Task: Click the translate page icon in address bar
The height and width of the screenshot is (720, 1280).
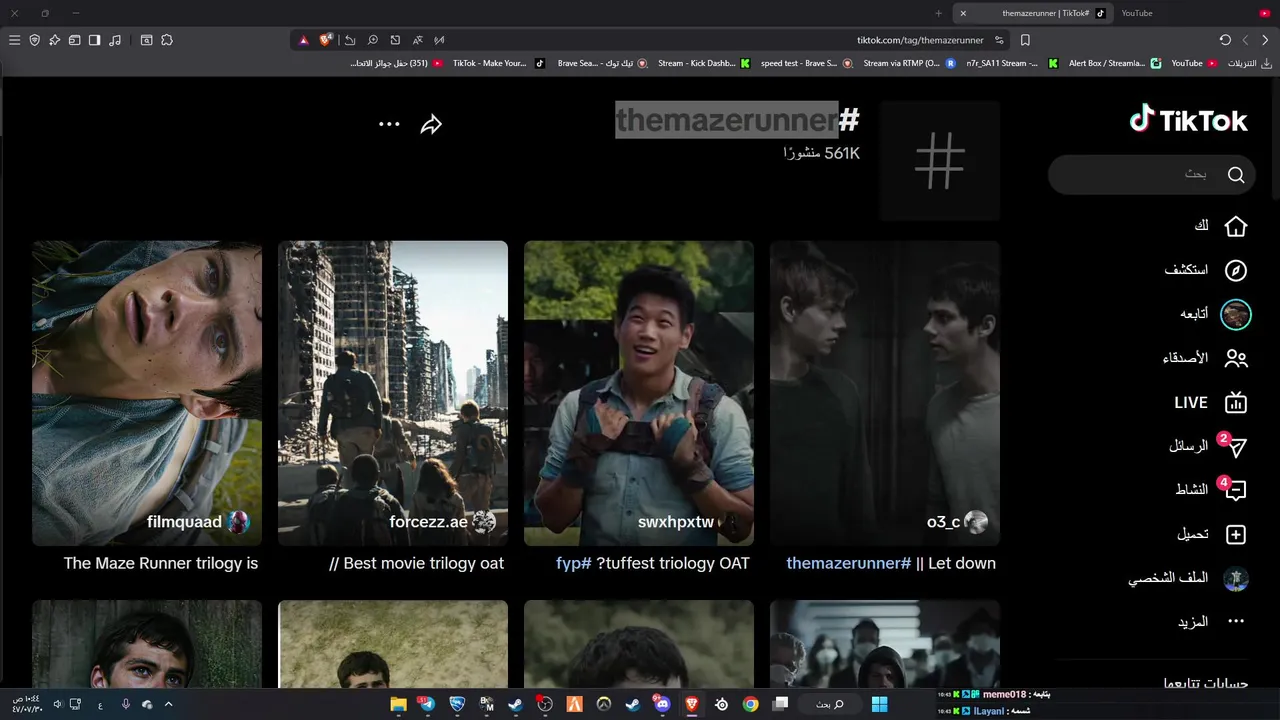Action: [417, 40]
